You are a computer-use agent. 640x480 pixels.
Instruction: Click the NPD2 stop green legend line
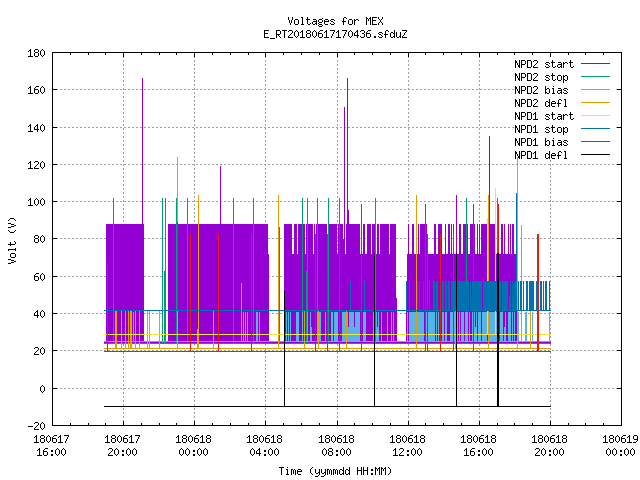click(595, 77)
